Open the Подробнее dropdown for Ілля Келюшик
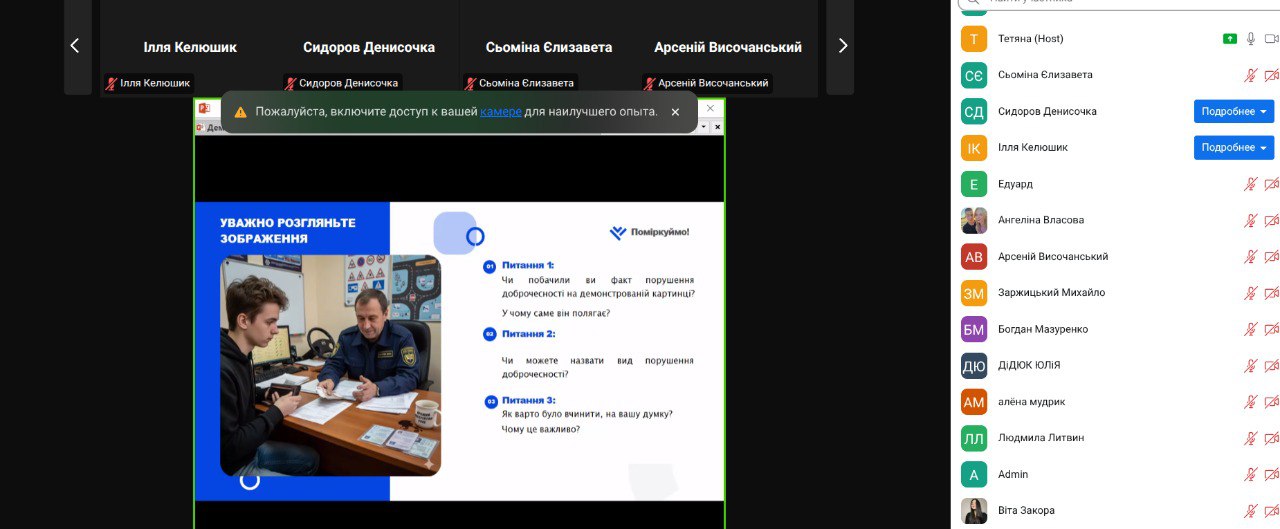1280x529 pixels. pyautogui.click(x=1234, y=148)
